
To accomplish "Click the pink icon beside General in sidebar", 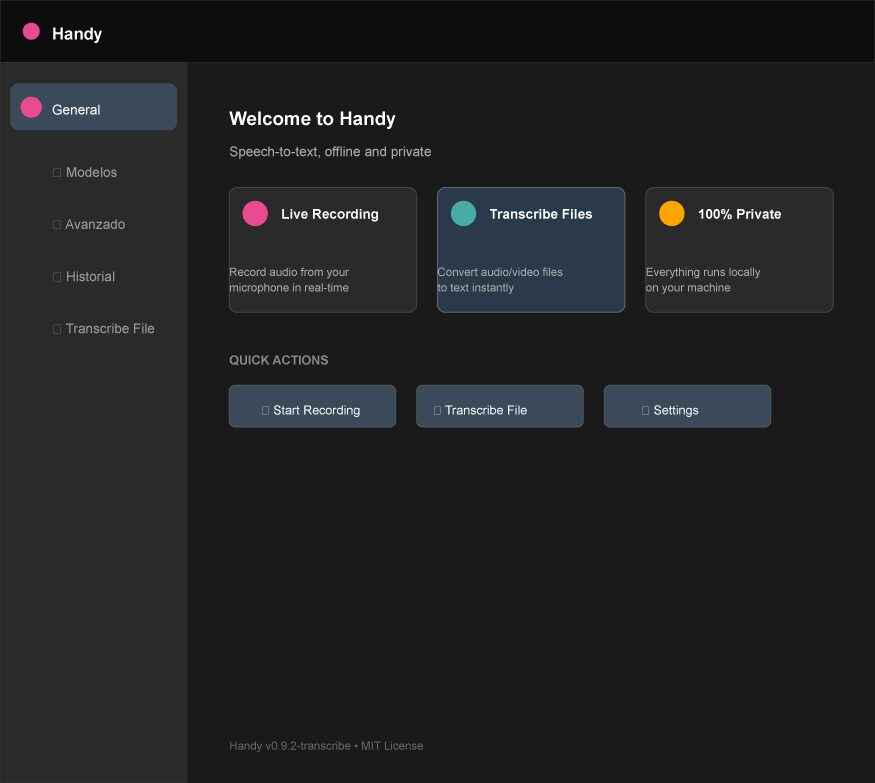I will [31, 107].
